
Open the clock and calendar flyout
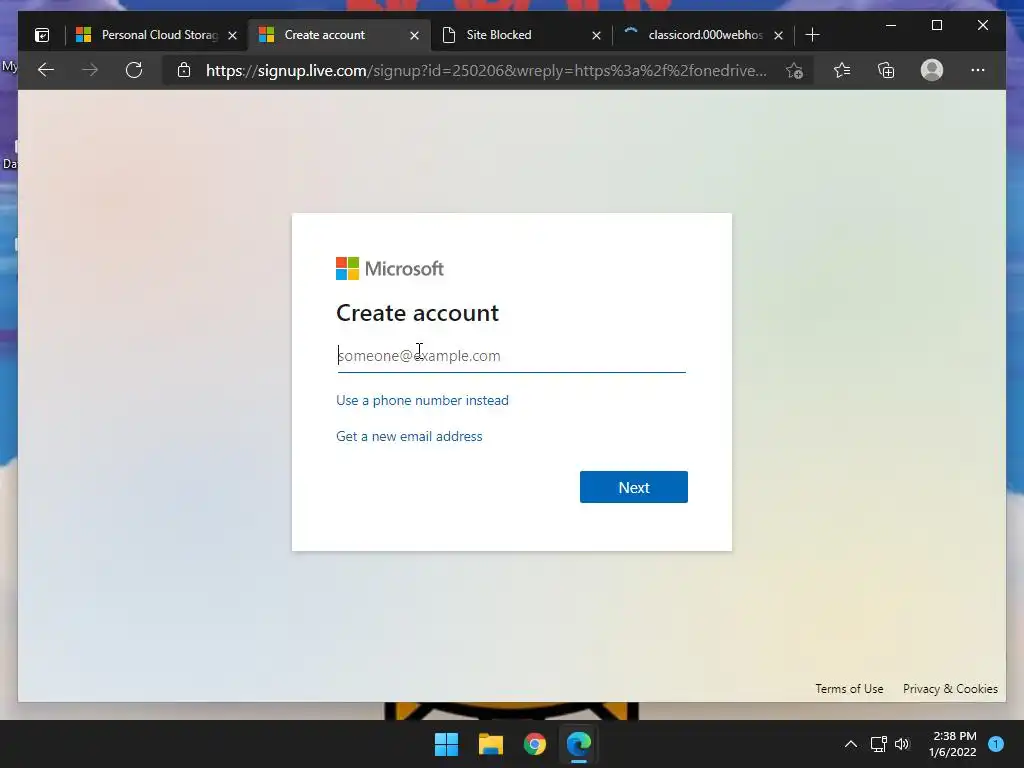point(953,744)
